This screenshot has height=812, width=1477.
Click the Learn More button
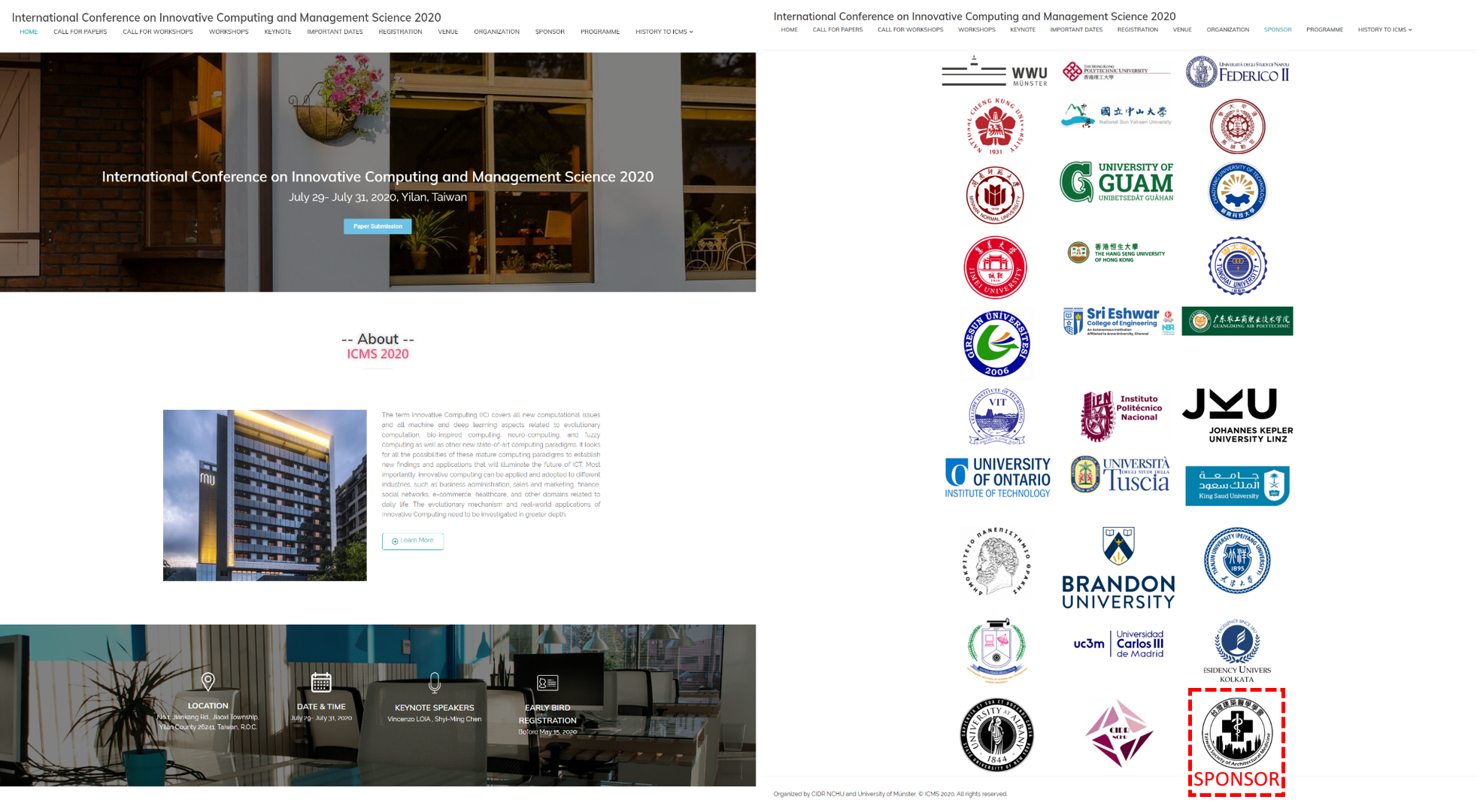pos(413,541)
